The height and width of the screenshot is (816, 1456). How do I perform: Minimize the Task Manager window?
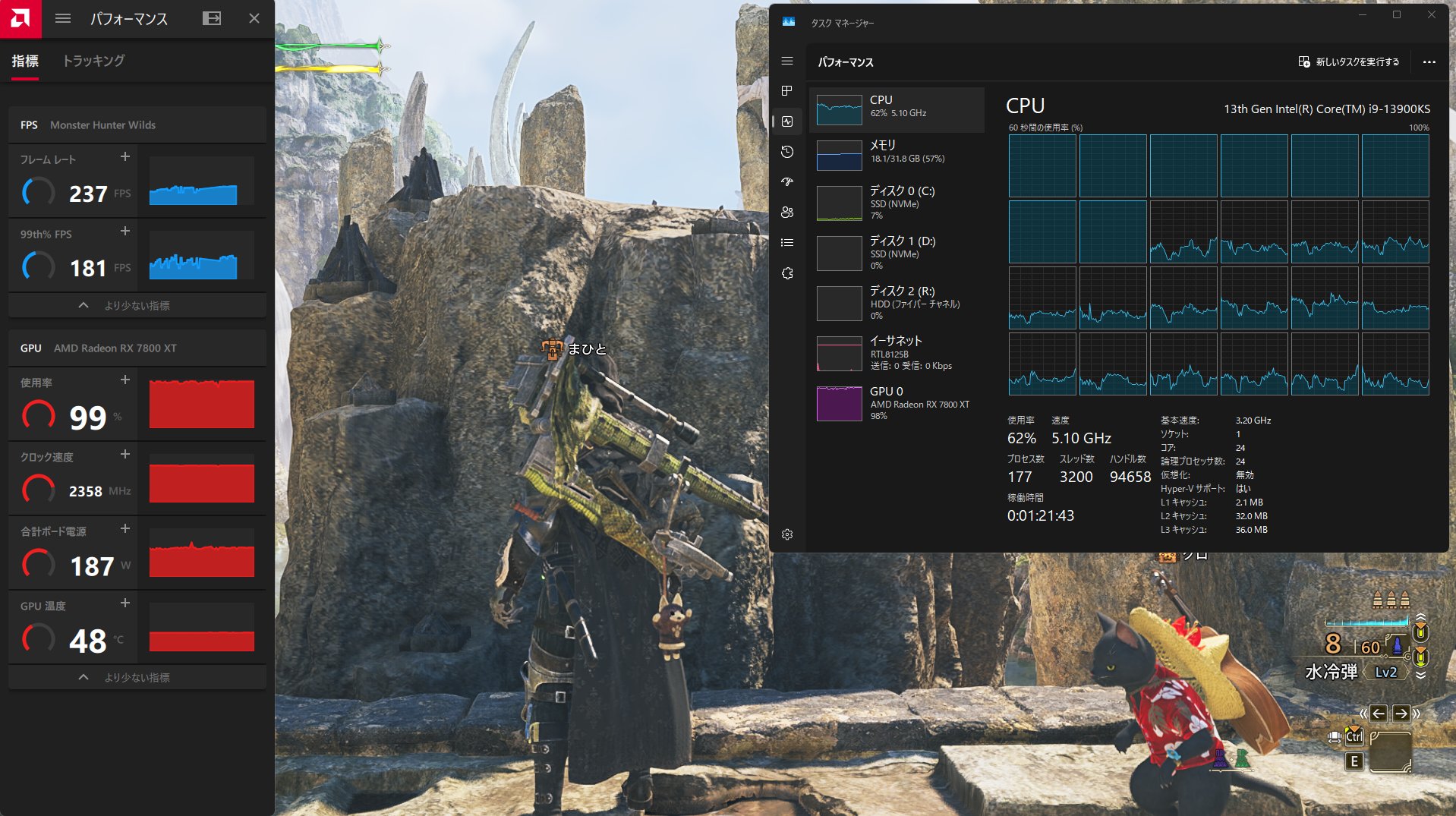(x=1362, y=14)
